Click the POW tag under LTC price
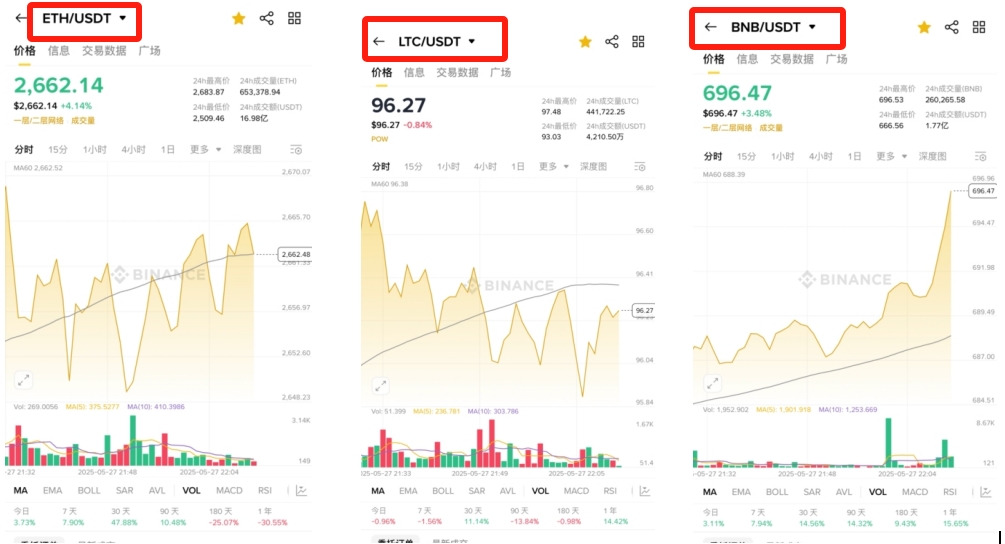This screenshot has height=544, width=1005. pyautogui.click(x=379, y=139)
